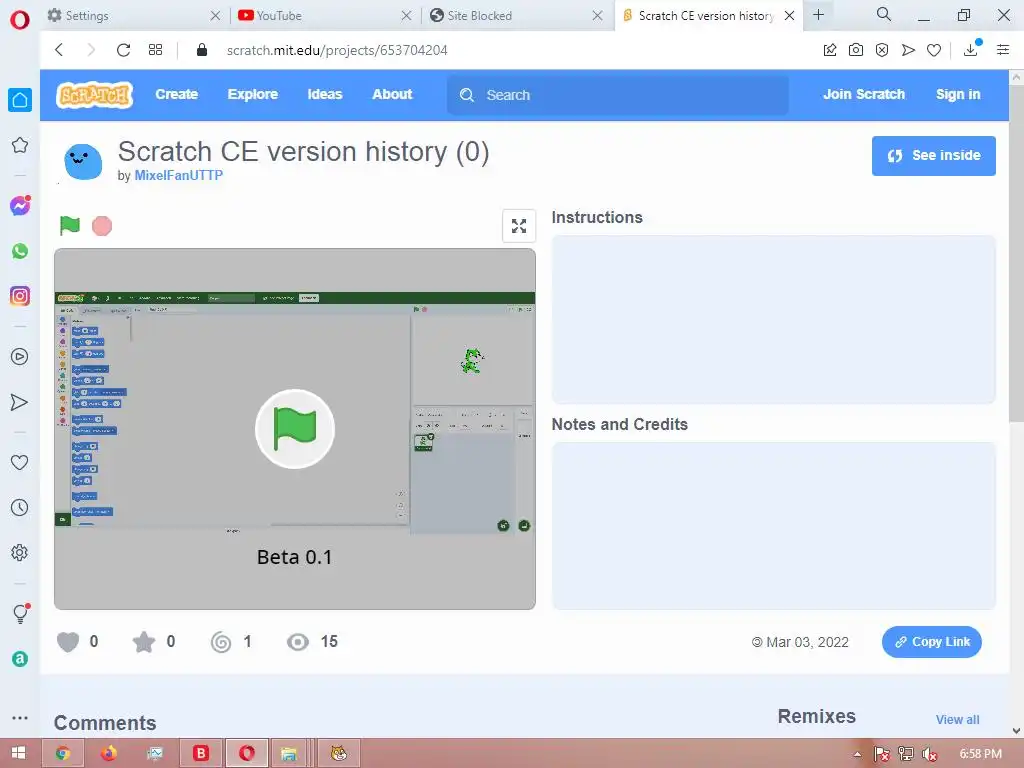Start project with green flag icon
Screen dimensions: 1024x768
point(69,225)
